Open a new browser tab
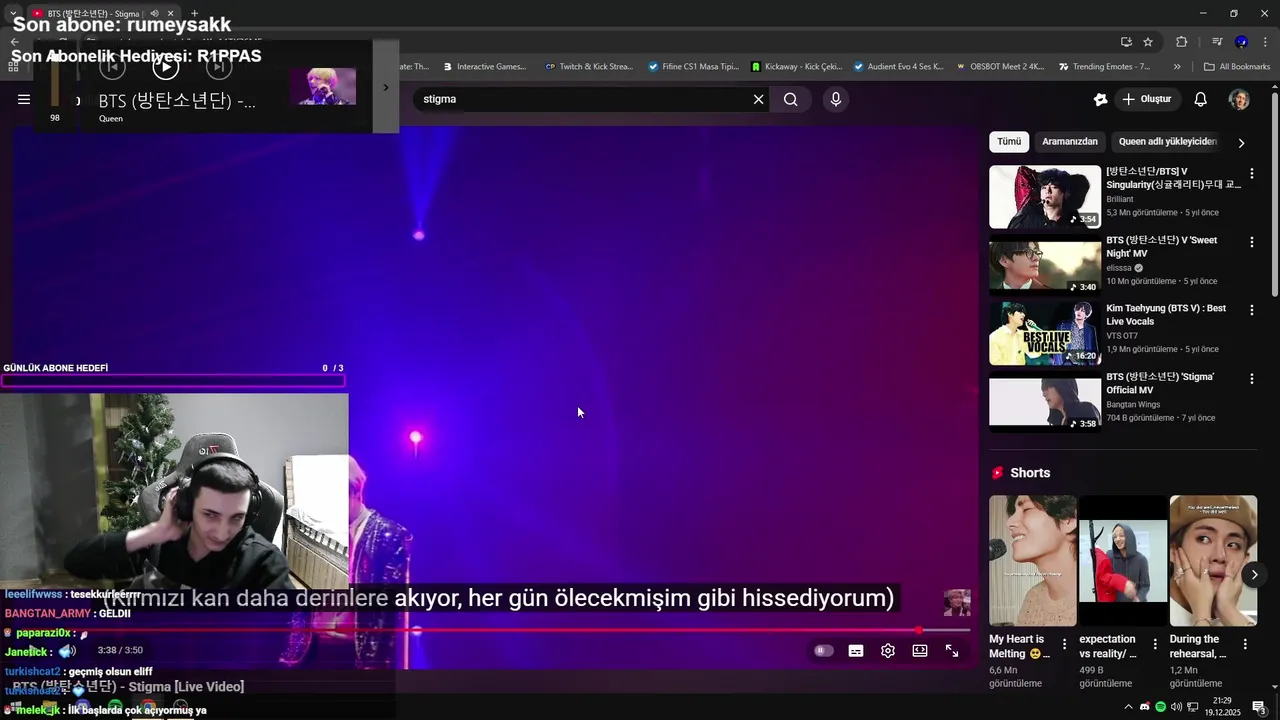The image size is (1280, 720). pyautogui.click(x=194, y=13)
